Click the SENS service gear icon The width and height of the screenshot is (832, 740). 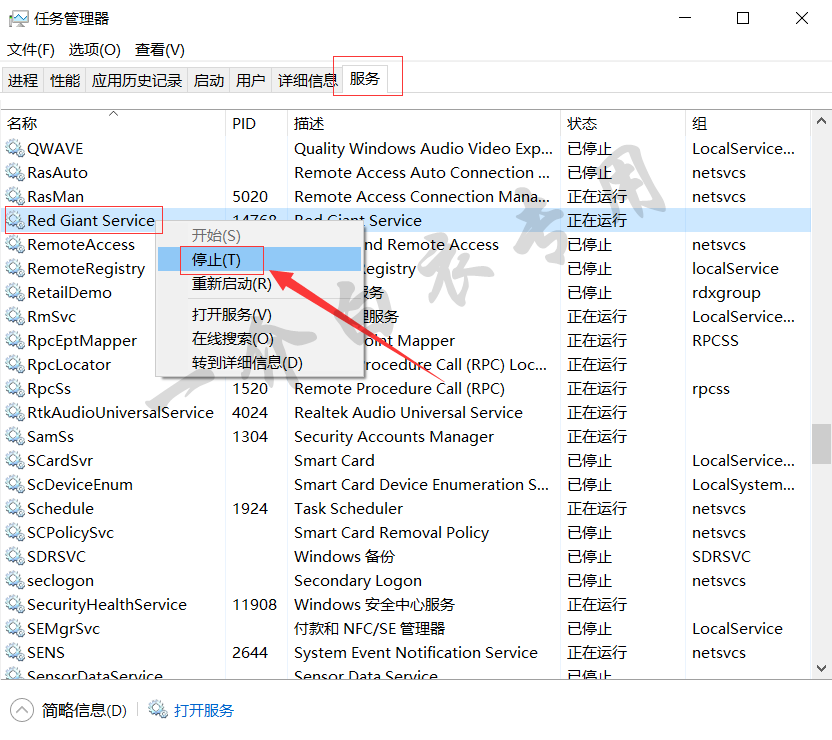(x=15, y=653)
